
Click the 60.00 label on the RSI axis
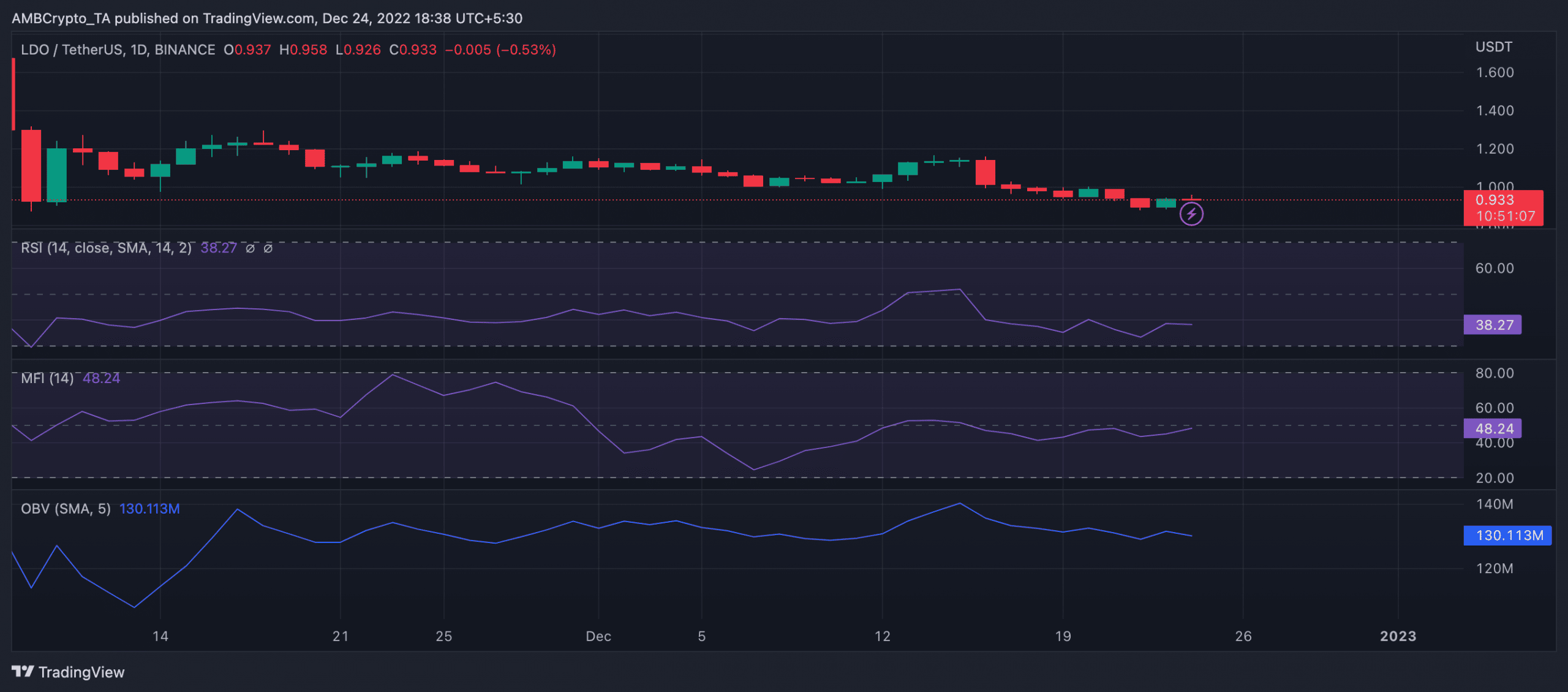(1494, 268)
